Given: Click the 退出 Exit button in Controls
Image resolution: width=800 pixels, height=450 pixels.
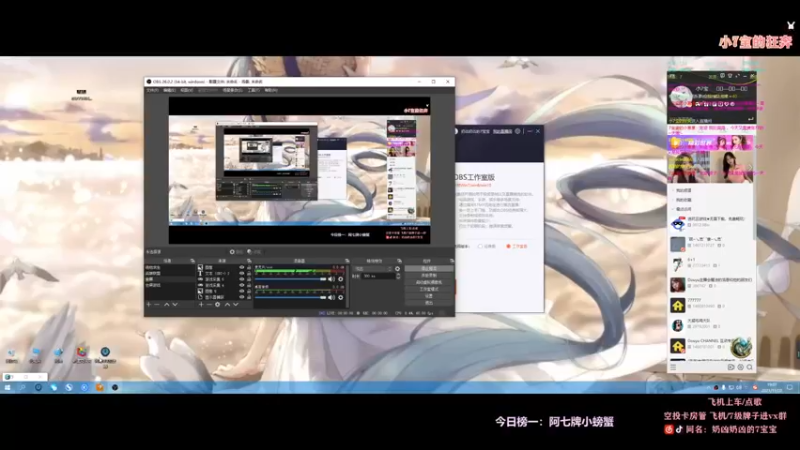Looking at the screenshot, I should [x=429, y=303].
